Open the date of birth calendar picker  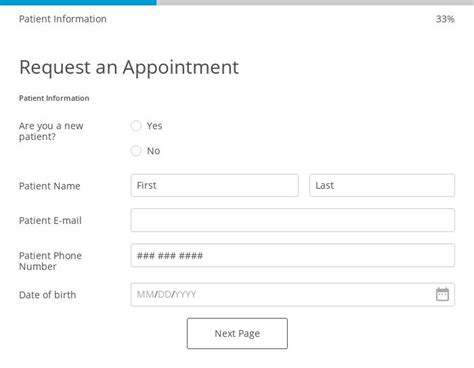tap(442, 294)
